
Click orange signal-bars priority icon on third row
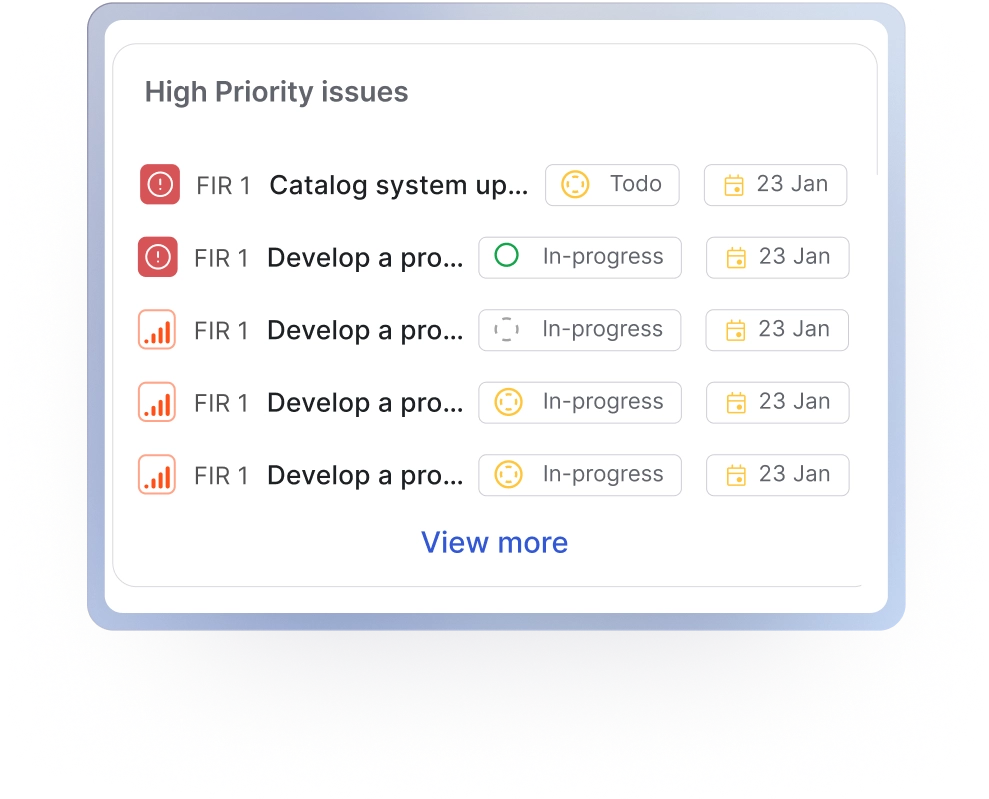(157, 330)
